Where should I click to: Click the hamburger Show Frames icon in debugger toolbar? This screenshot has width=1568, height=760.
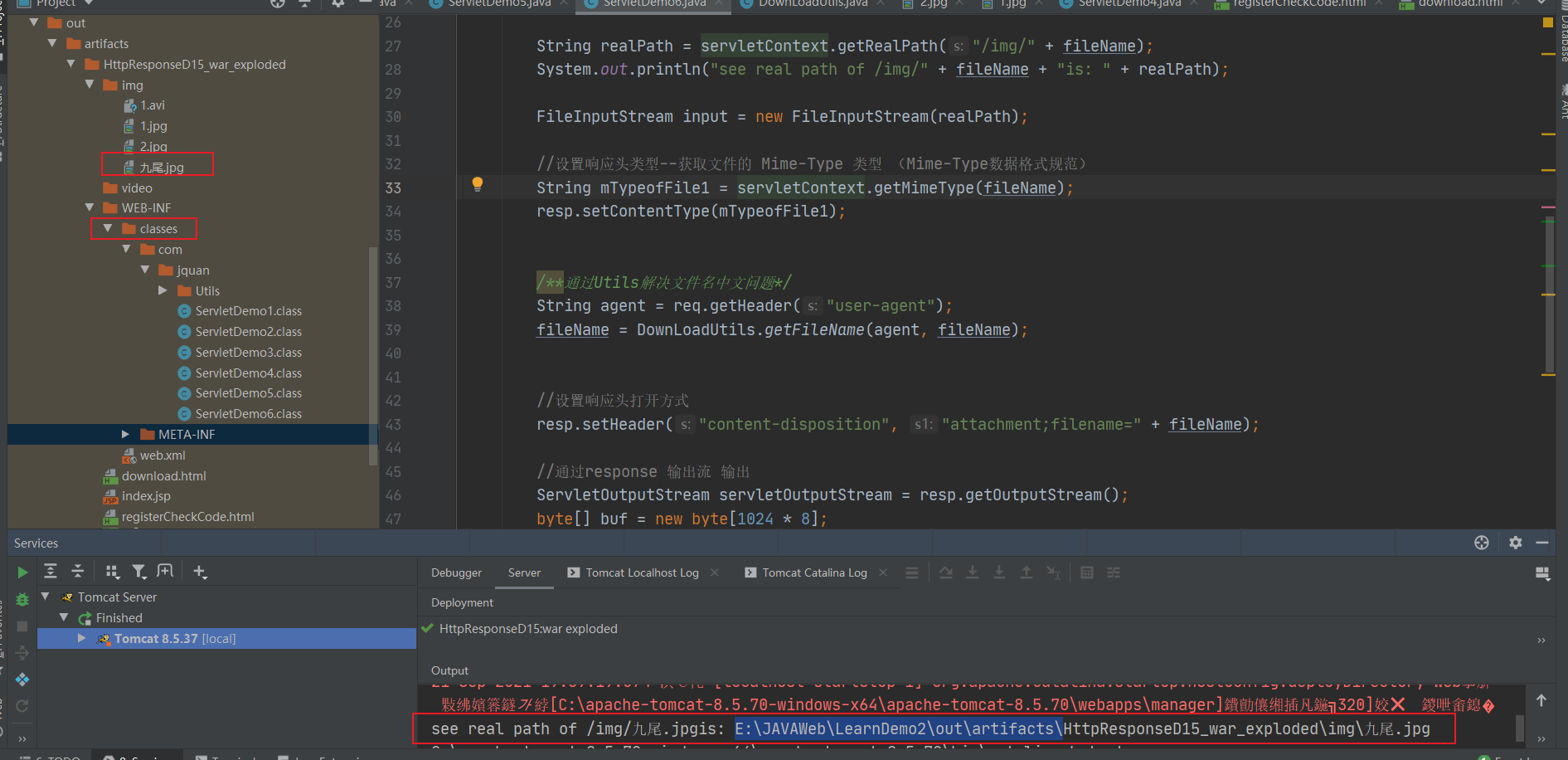[912, 572]
